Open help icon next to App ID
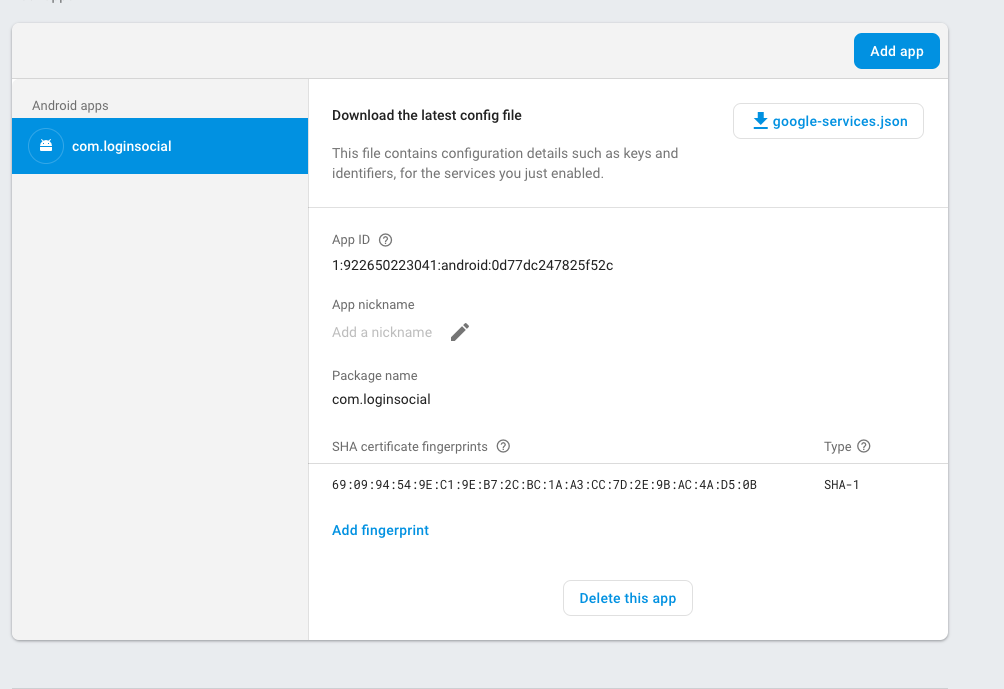 386,240
